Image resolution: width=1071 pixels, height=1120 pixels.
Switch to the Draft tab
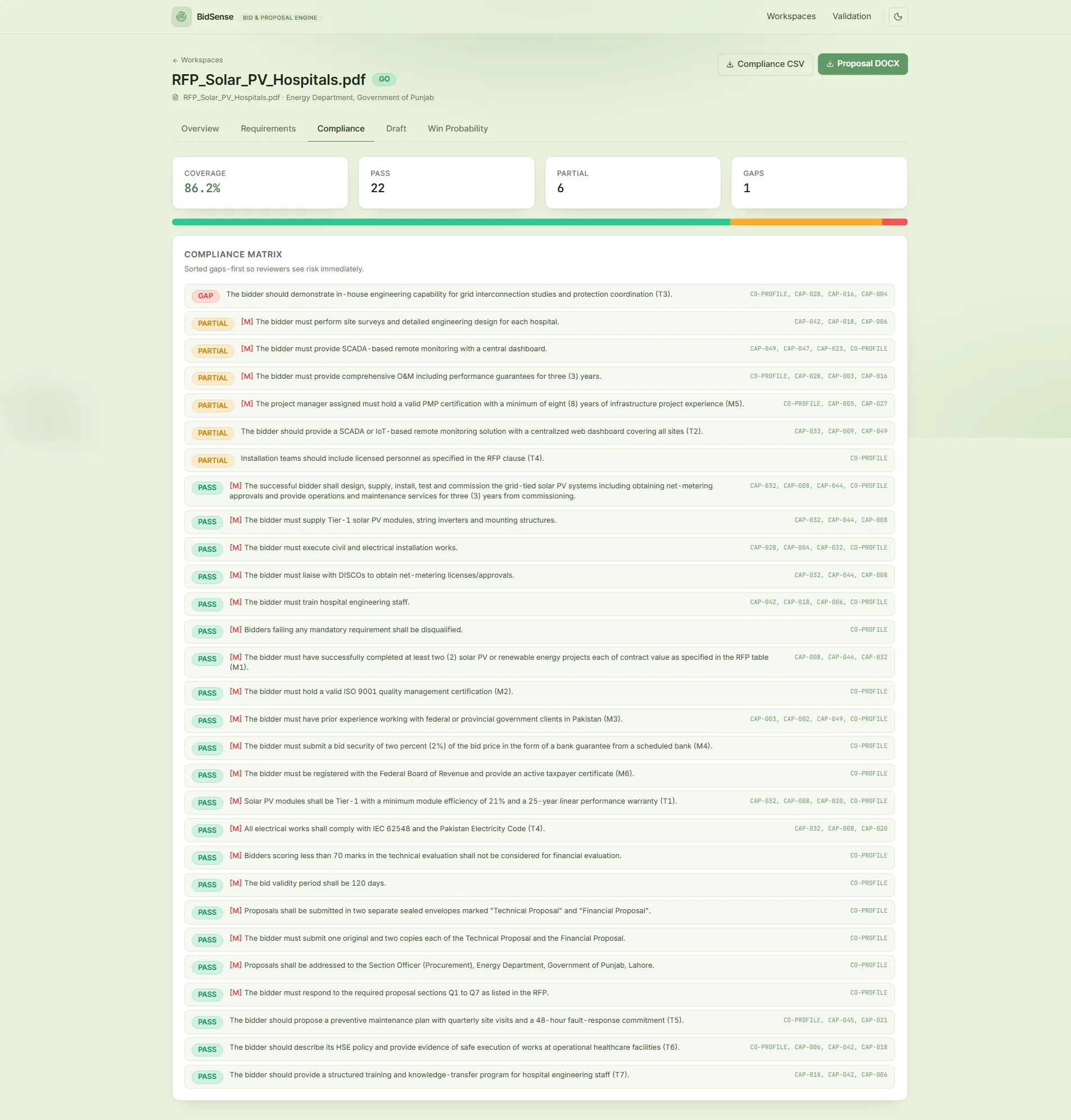click(396, 129)
